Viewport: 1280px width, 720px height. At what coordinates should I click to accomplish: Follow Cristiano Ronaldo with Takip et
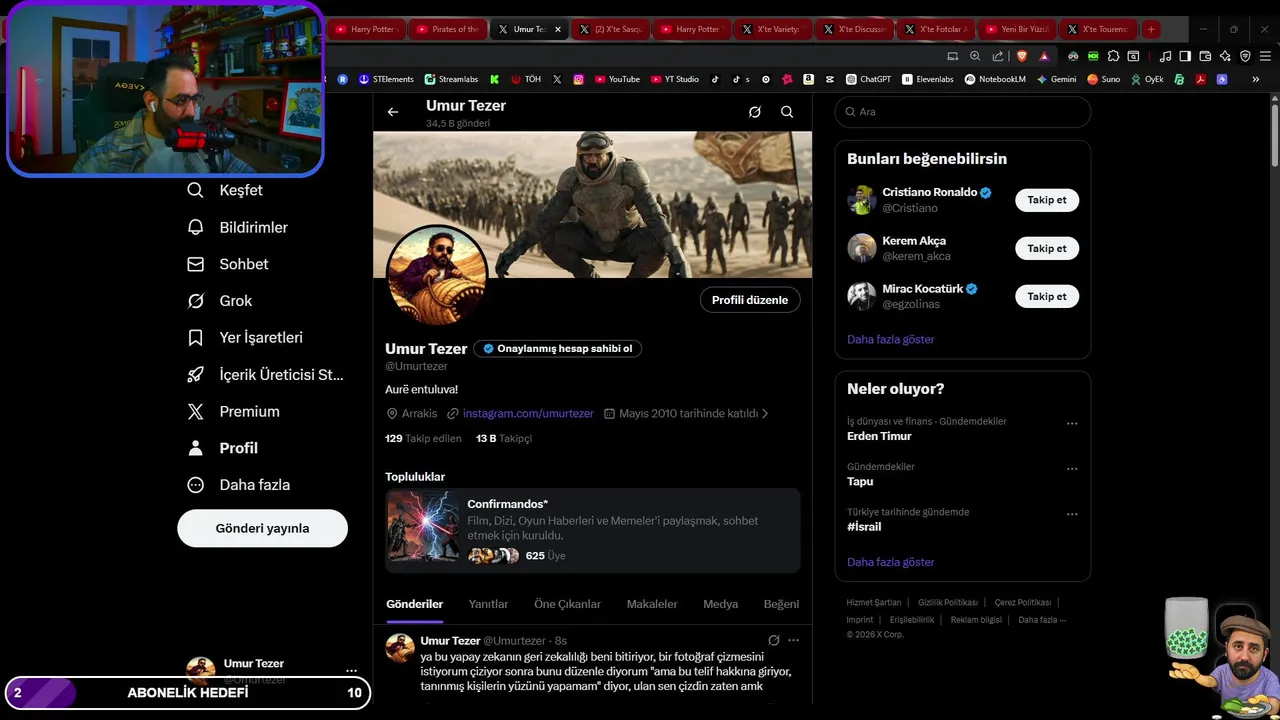(x=1047, y=200)
